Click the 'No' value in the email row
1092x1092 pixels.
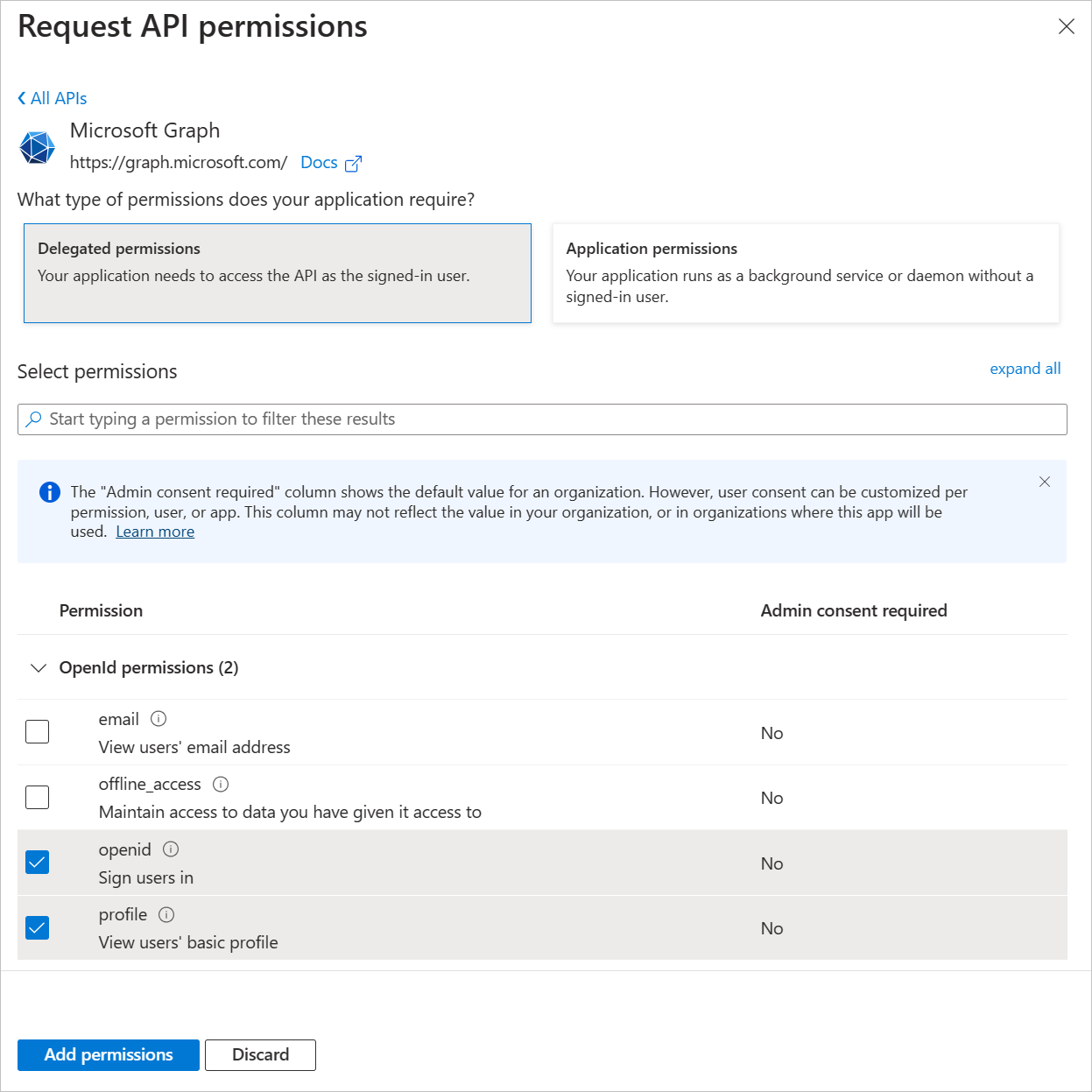[771, 734]
